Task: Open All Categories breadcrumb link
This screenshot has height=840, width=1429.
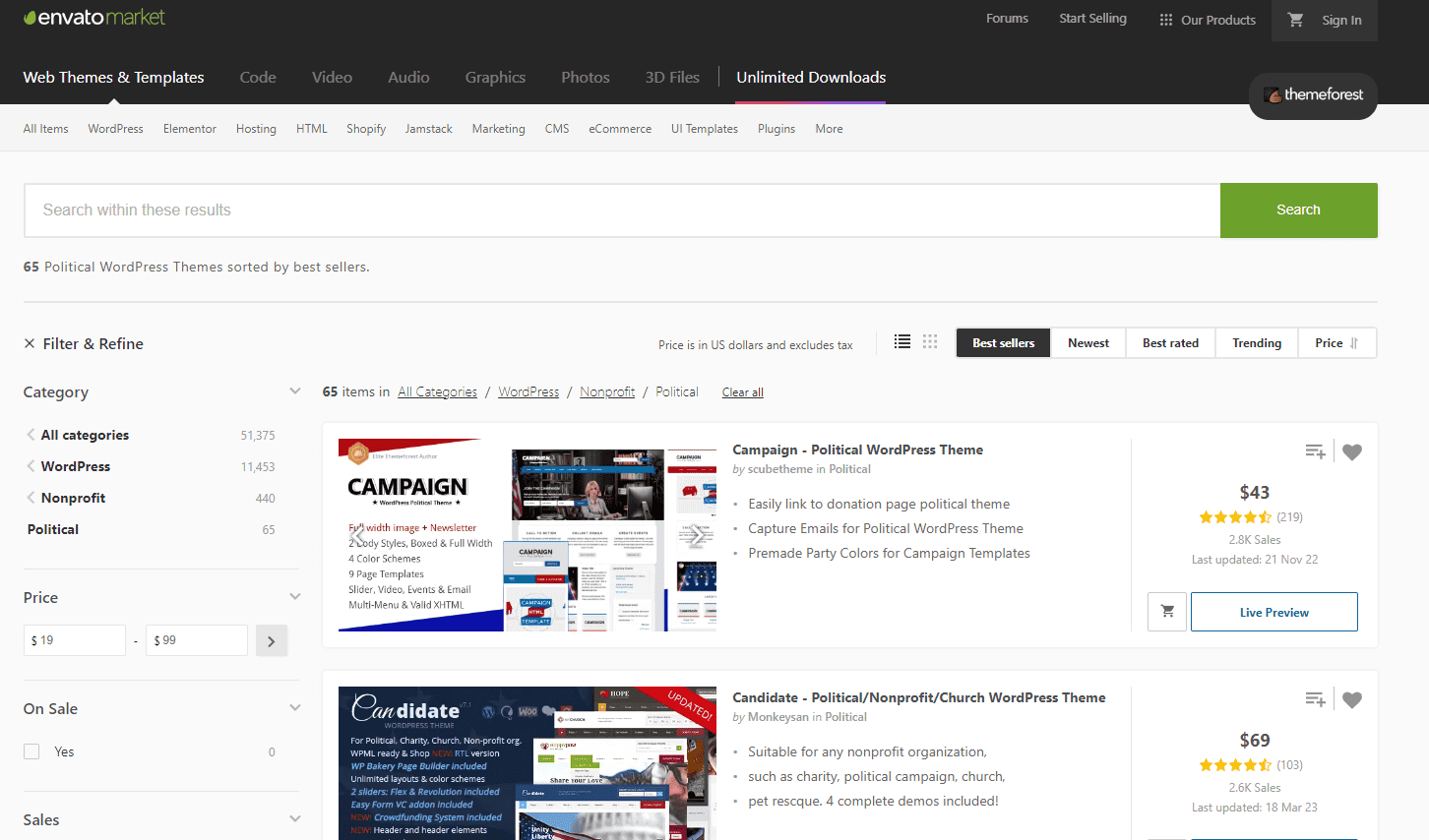Action: click(438, 391)
